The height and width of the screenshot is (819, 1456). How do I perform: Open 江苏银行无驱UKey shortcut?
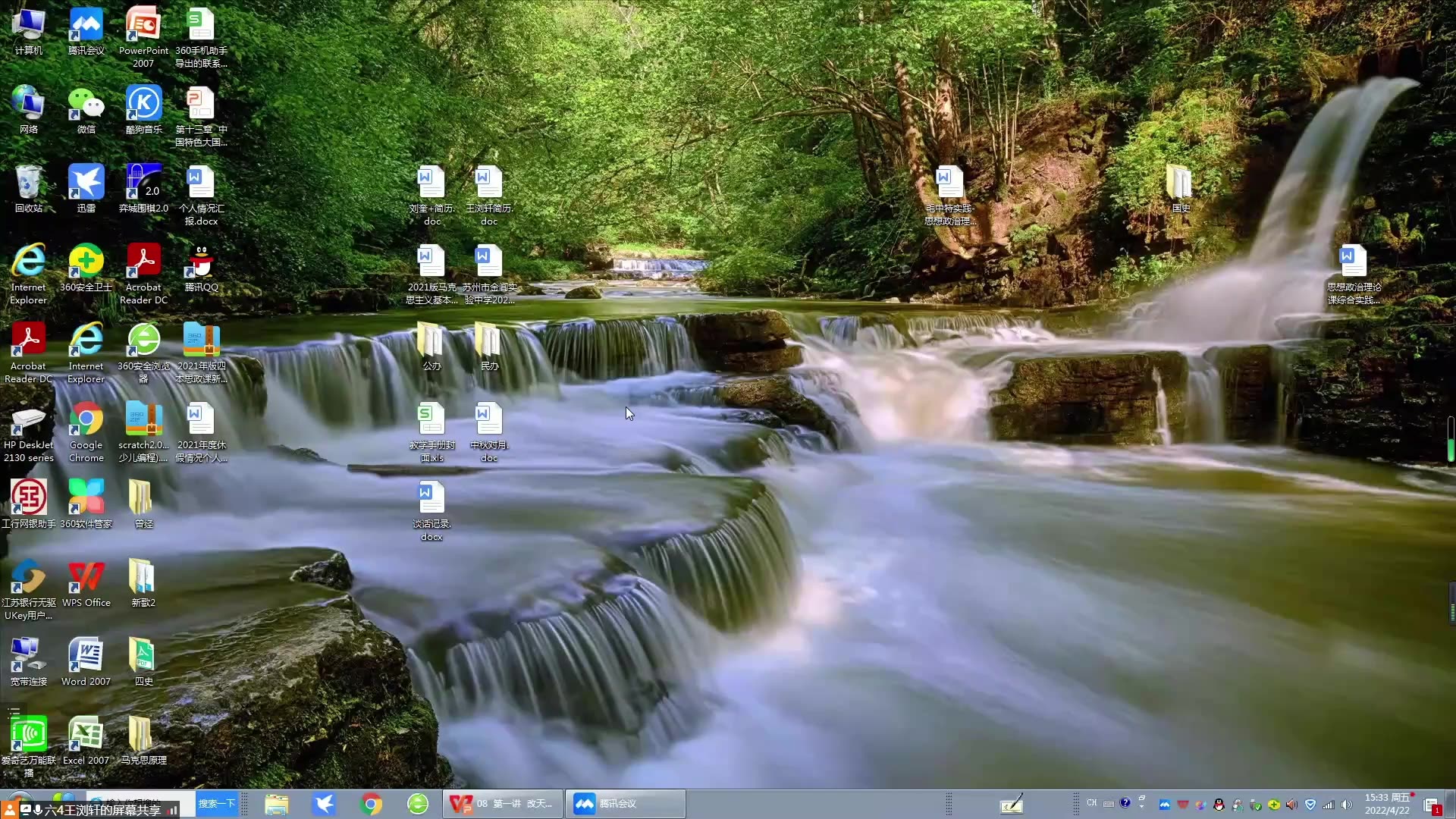point(29,590)
